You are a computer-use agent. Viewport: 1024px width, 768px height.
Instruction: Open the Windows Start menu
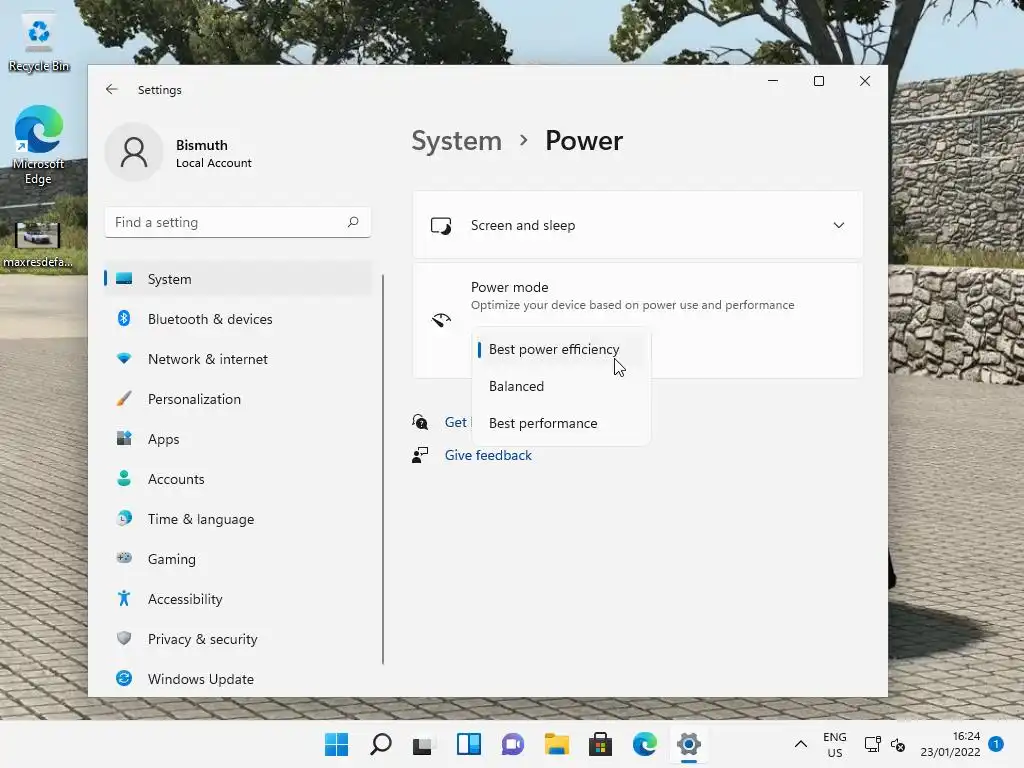336,744
